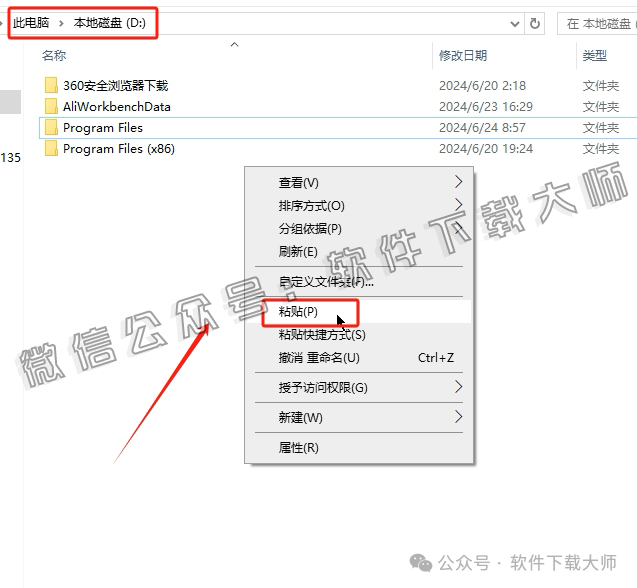
Task: Sort by the 修改日期 column header
Action: [x=463, y=55]
